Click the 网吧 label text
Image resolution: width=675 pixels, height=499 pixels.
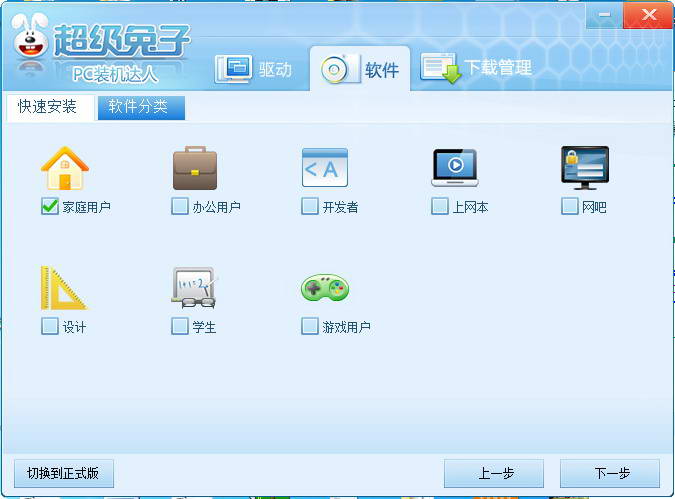(x=594, y=207)
